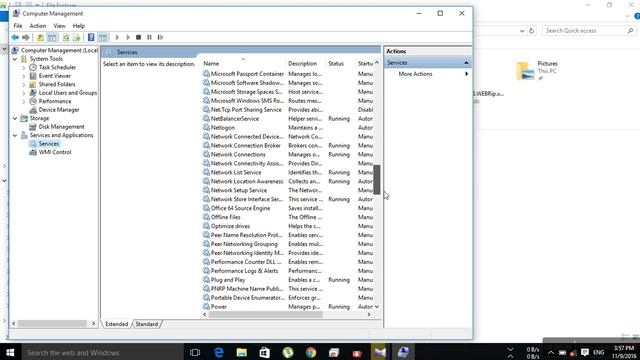
Task: Click the Forward arrow in the toolbar
Action: pyautogui.click(x=26, y=38)
